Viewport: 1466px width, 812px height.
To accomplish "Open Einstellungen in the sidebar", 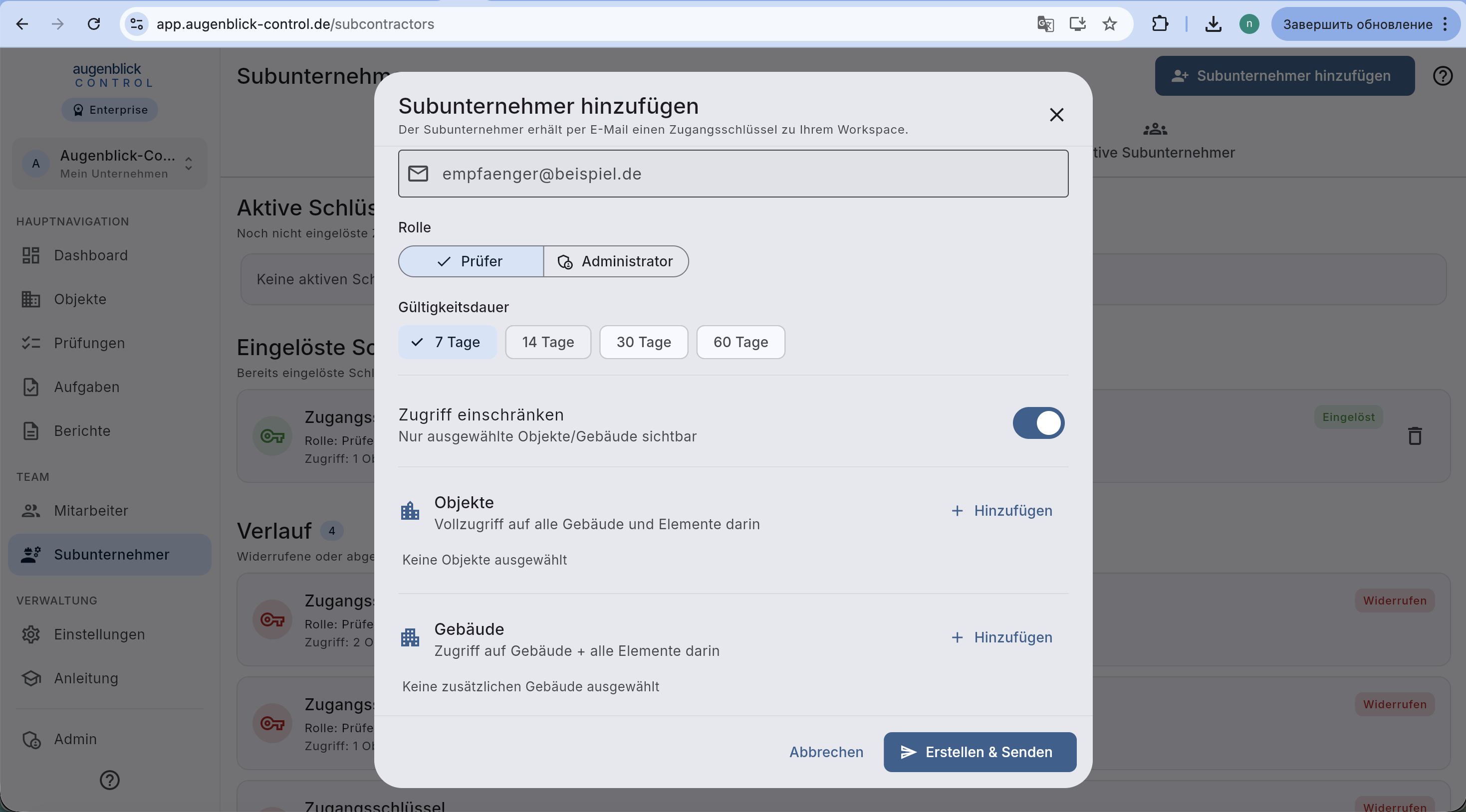I will click(x=109, y=634).
